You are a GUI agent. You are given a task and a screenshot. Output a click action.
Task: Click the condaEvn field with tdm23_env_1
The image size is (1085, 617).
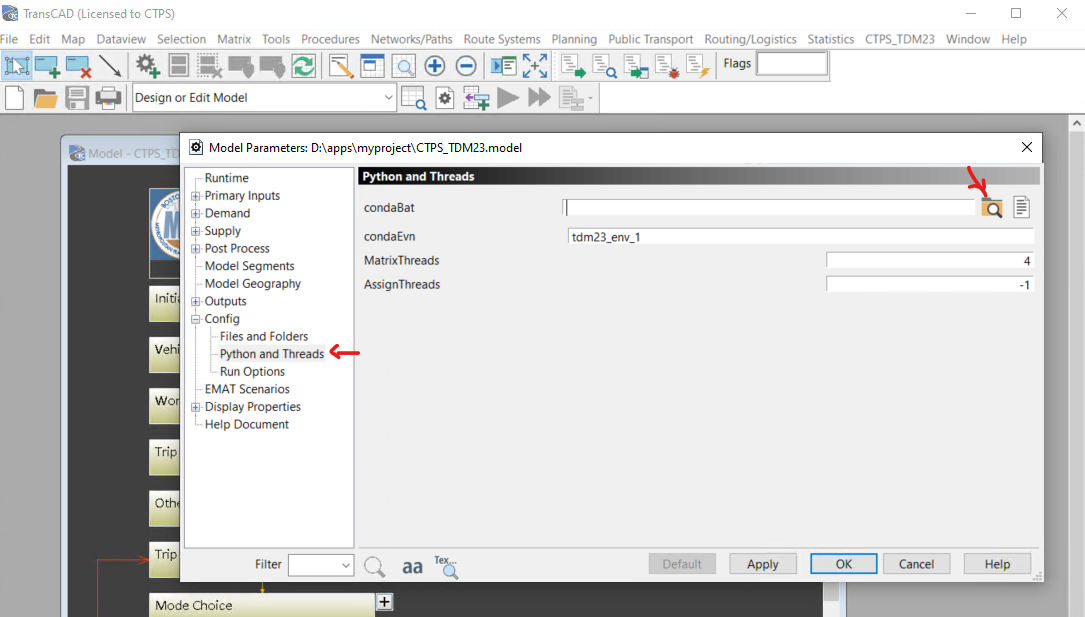coord(800,237)
